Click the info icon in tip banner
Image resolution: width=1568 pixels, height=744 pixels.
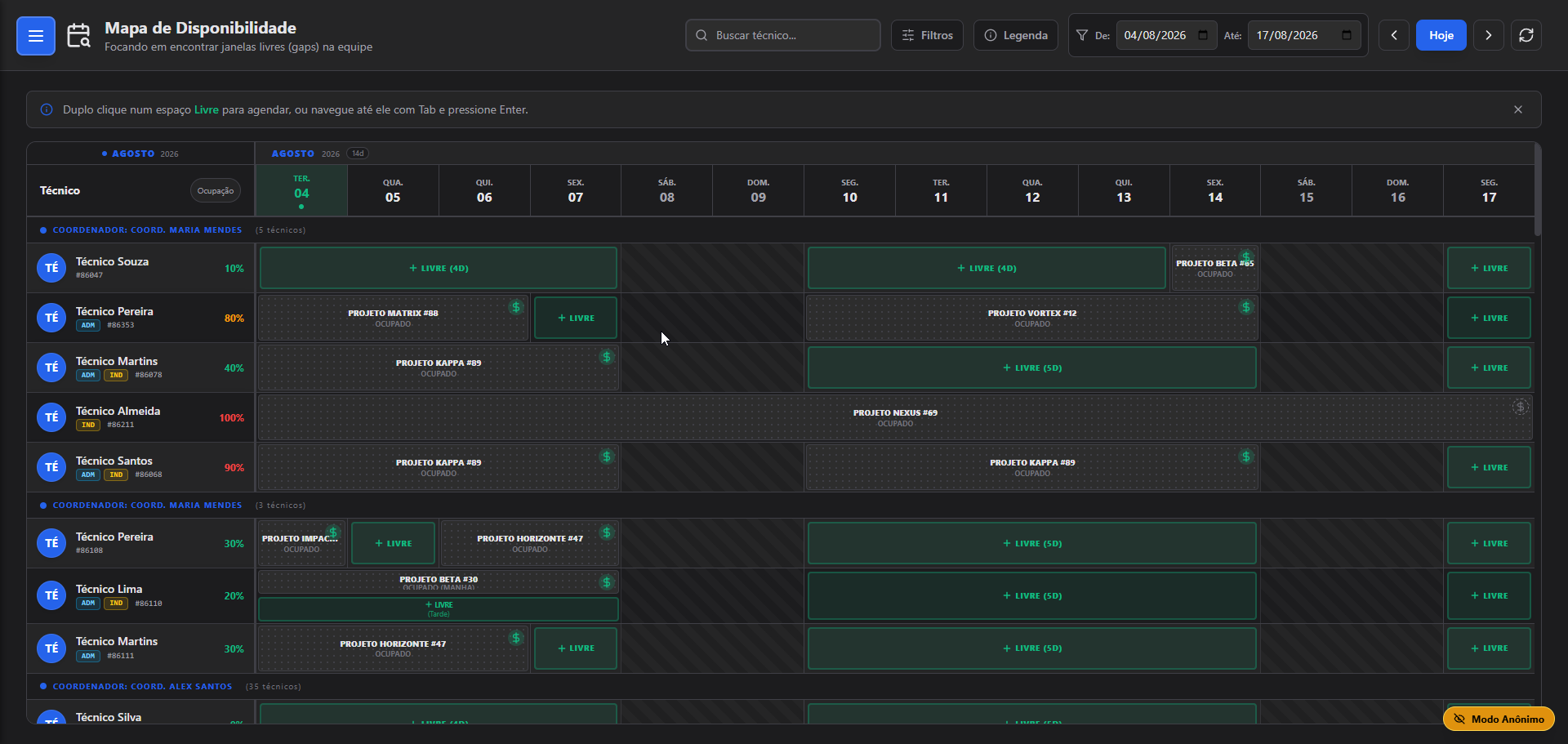(47, 109)
